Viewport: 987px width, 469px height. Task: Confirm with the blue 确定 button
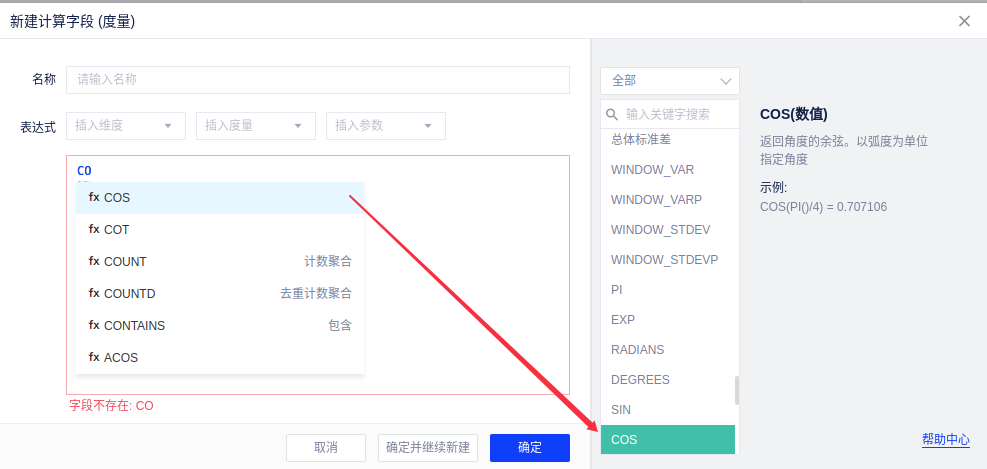(x=530, y=448)
